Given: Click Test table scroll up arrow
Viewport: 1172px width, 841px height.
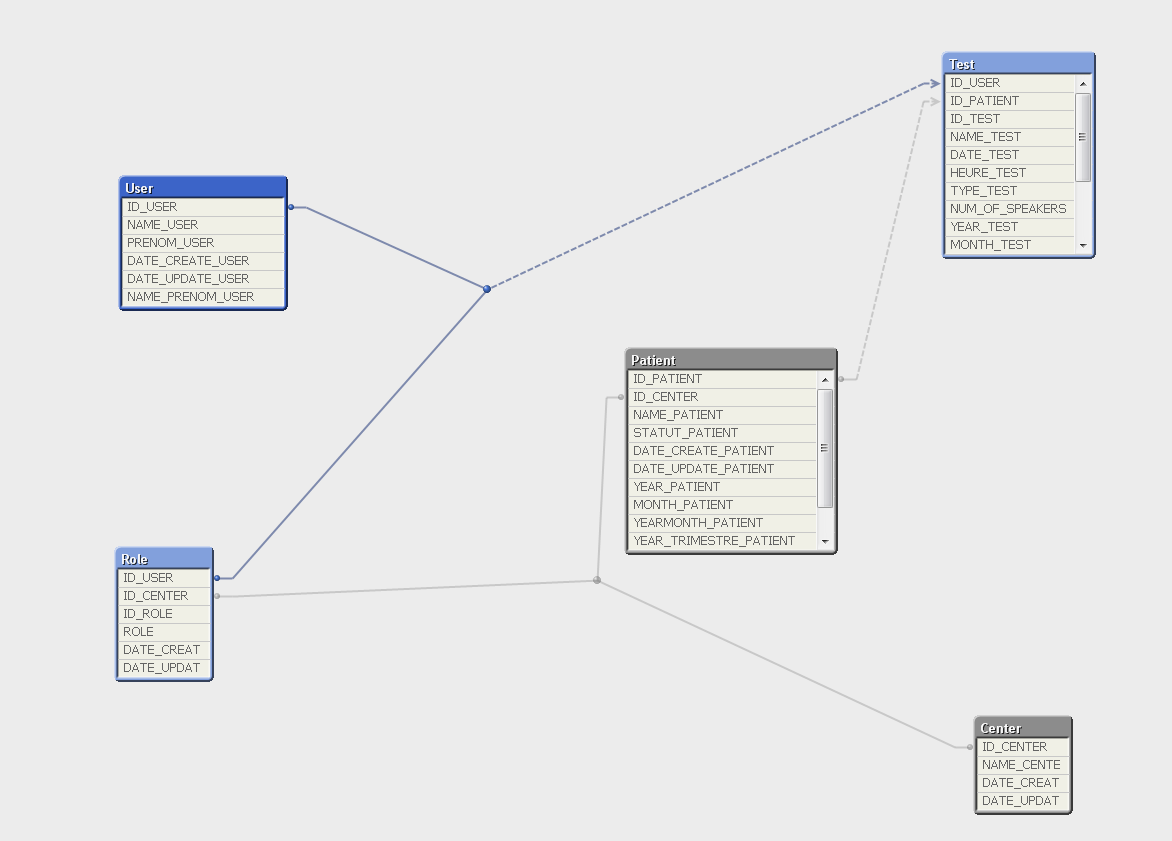Looking at the screenshot, I should point(1083,84).
